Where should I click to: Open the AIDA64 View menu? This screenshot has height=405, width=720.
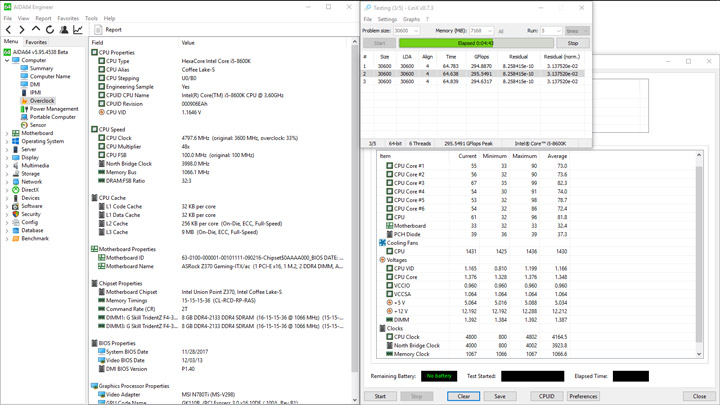pyautogui.click(x=23, y=18)
